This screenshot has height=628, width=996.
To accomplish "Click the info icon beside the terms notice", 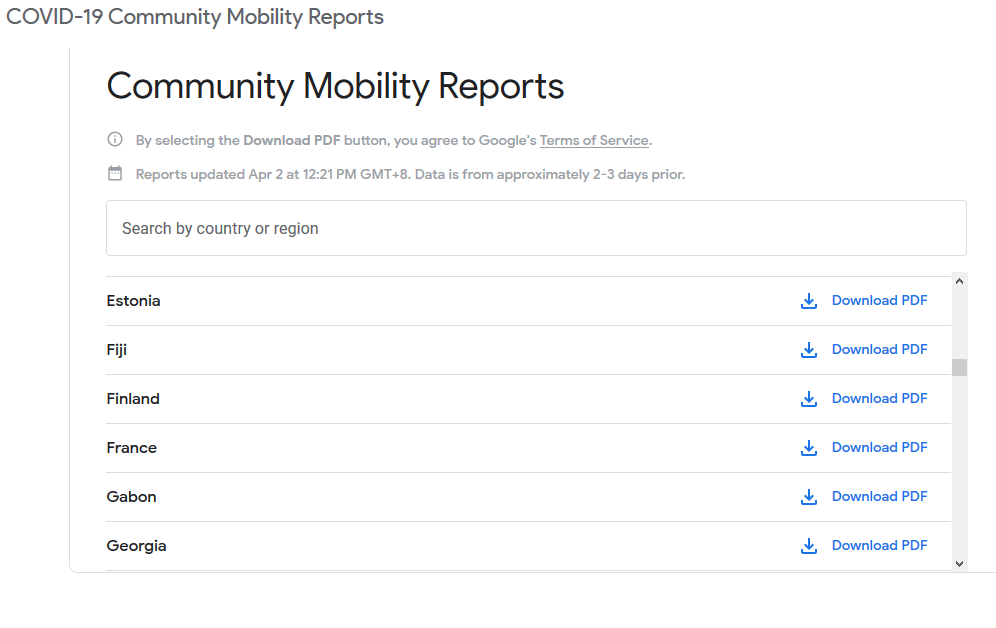I will tap(115, 140).
